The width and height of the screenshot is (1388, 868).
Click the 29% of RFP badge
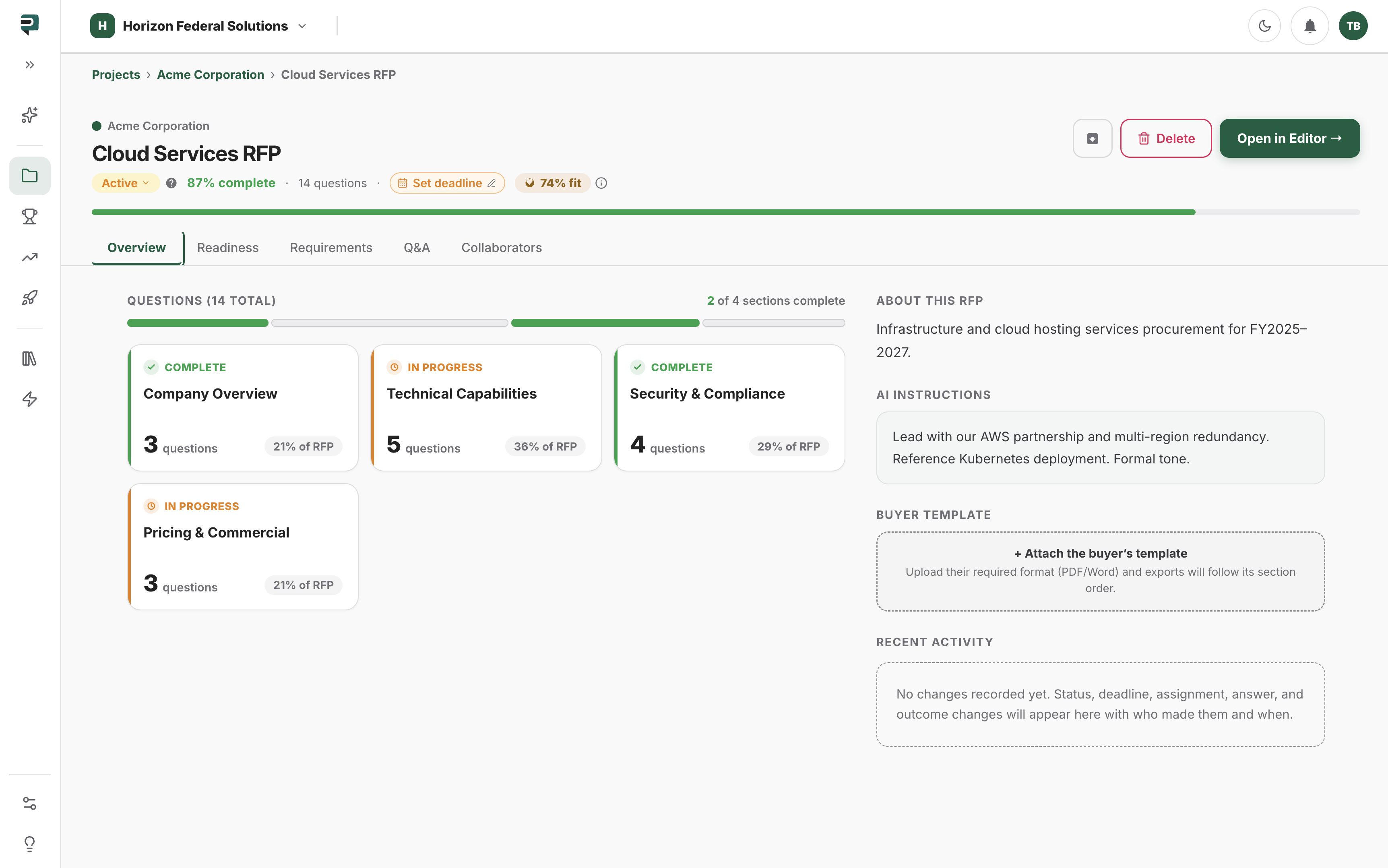pos(789,446)
